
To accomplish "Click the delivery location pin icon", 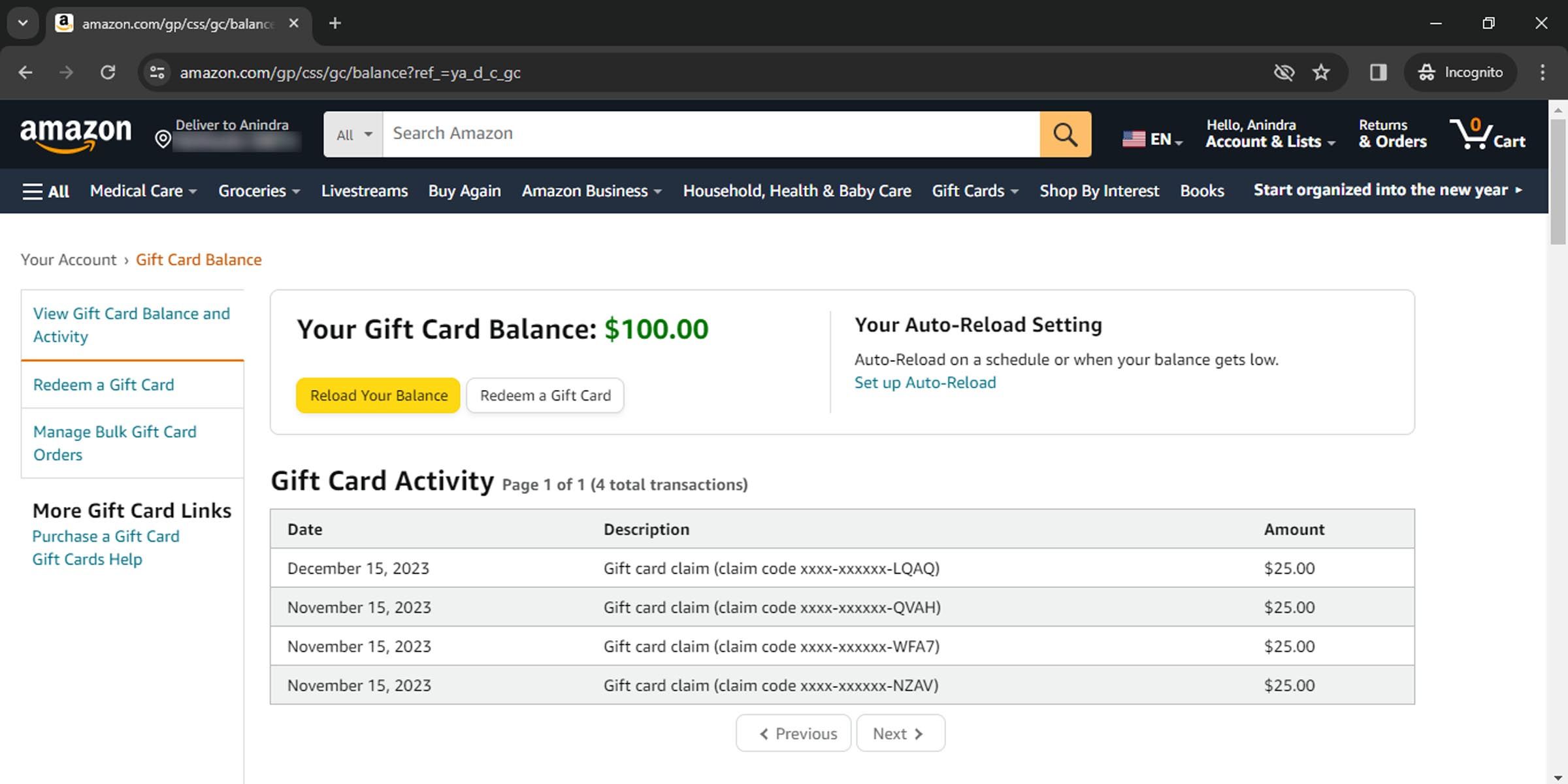I will (x=163, y=139).
